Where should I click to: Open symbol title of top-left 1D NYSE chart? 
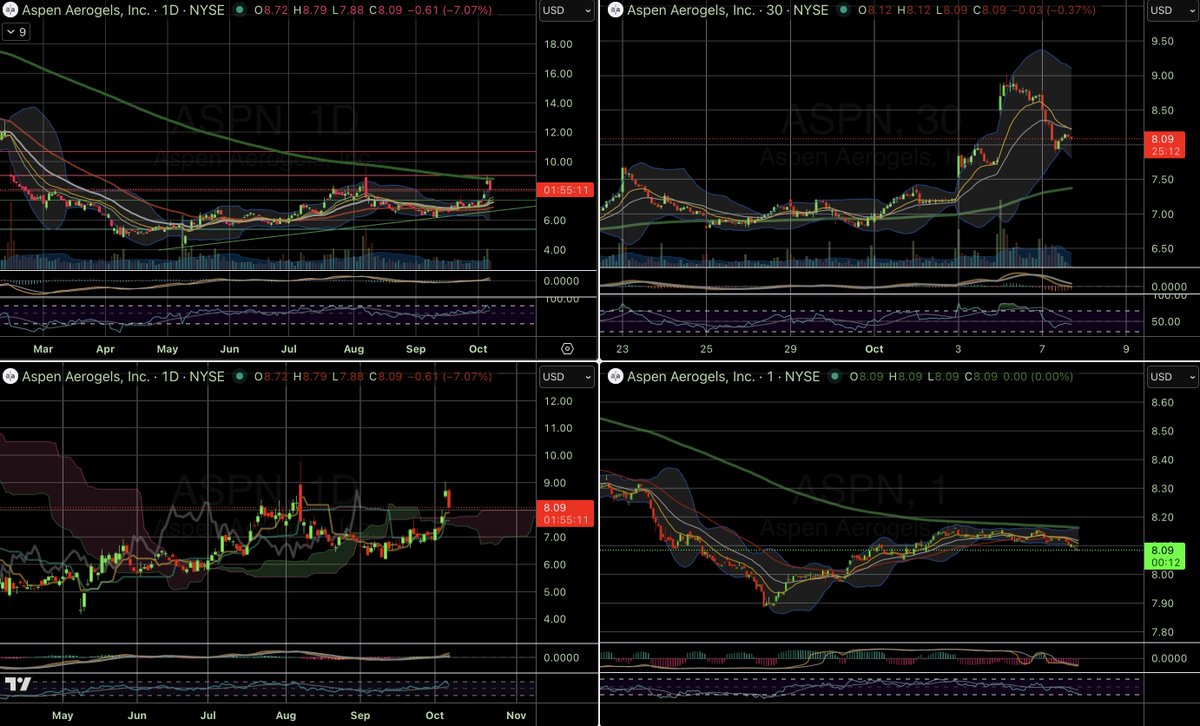click(124, 10)
